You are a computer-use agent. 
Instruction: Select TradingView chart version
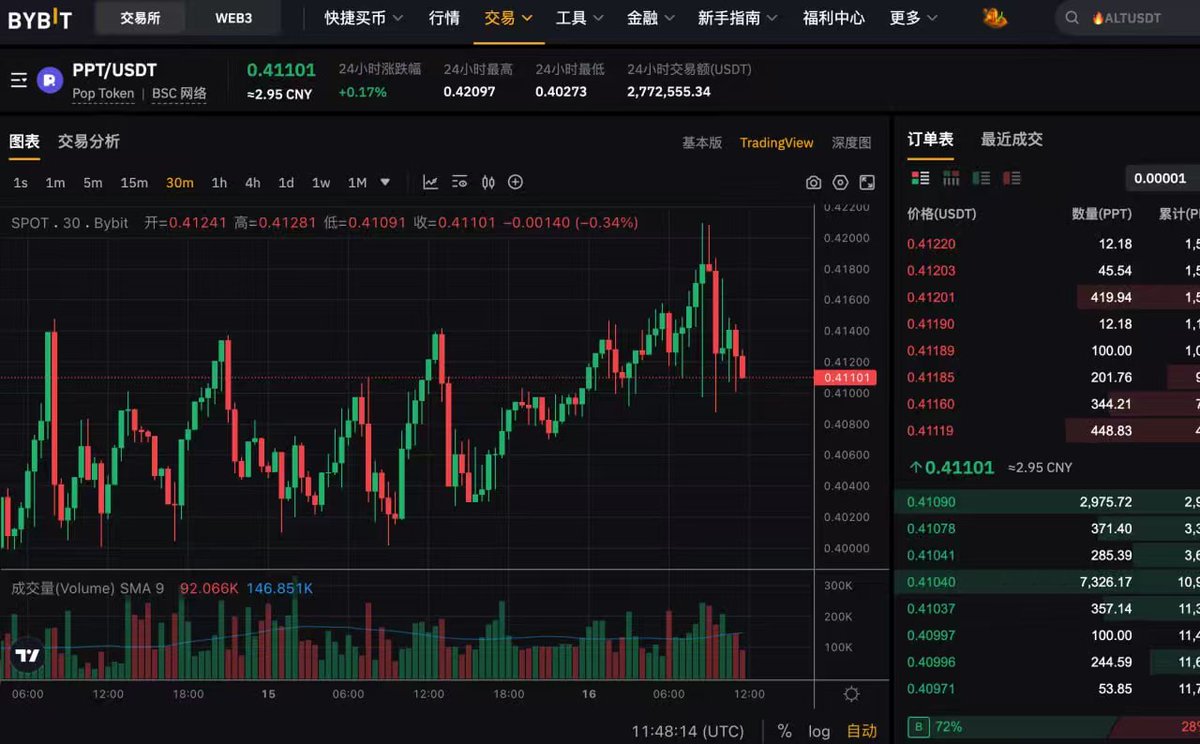click(777, 143)
